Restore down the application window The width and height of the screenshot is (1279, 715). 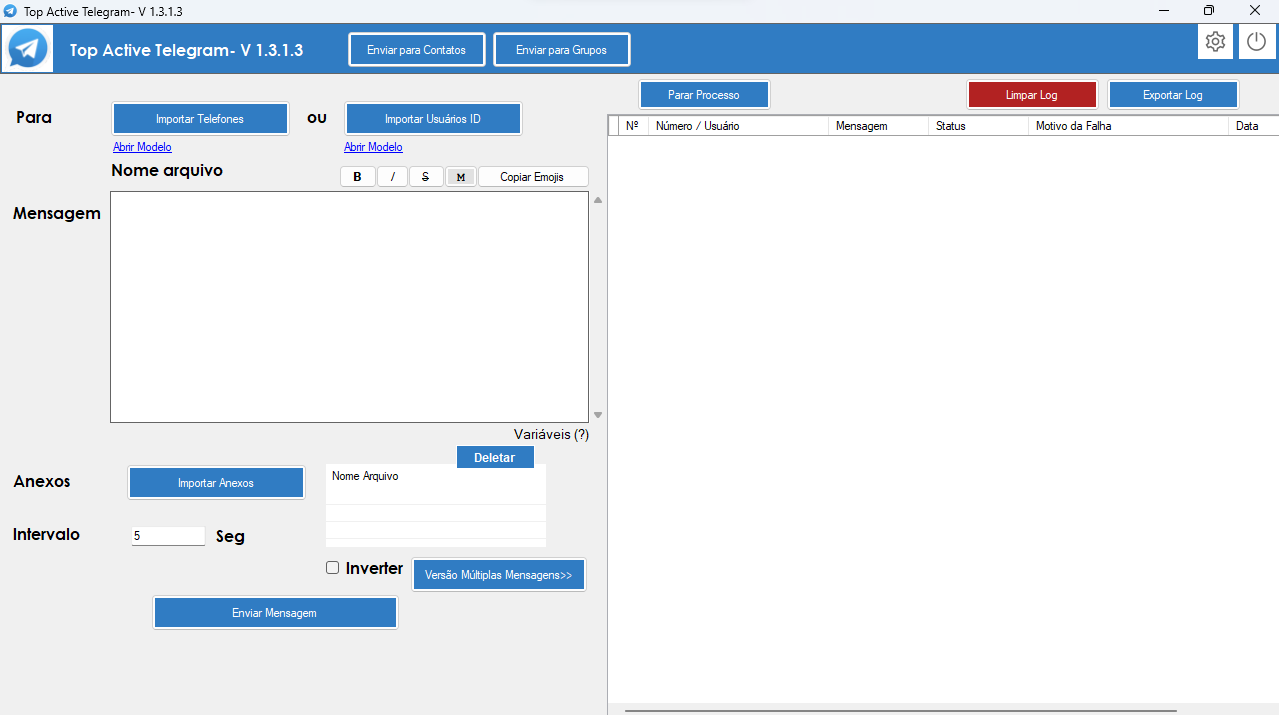click(1209, 11)
